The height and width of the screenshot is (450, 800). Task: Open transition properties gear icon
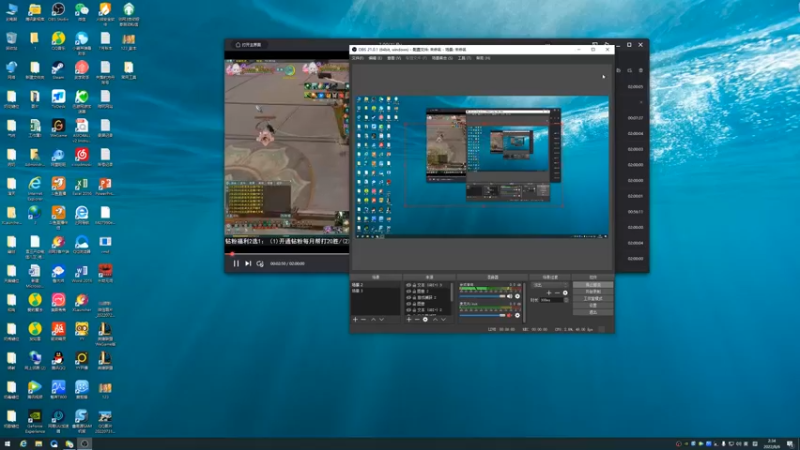click(x=565, y=293)
